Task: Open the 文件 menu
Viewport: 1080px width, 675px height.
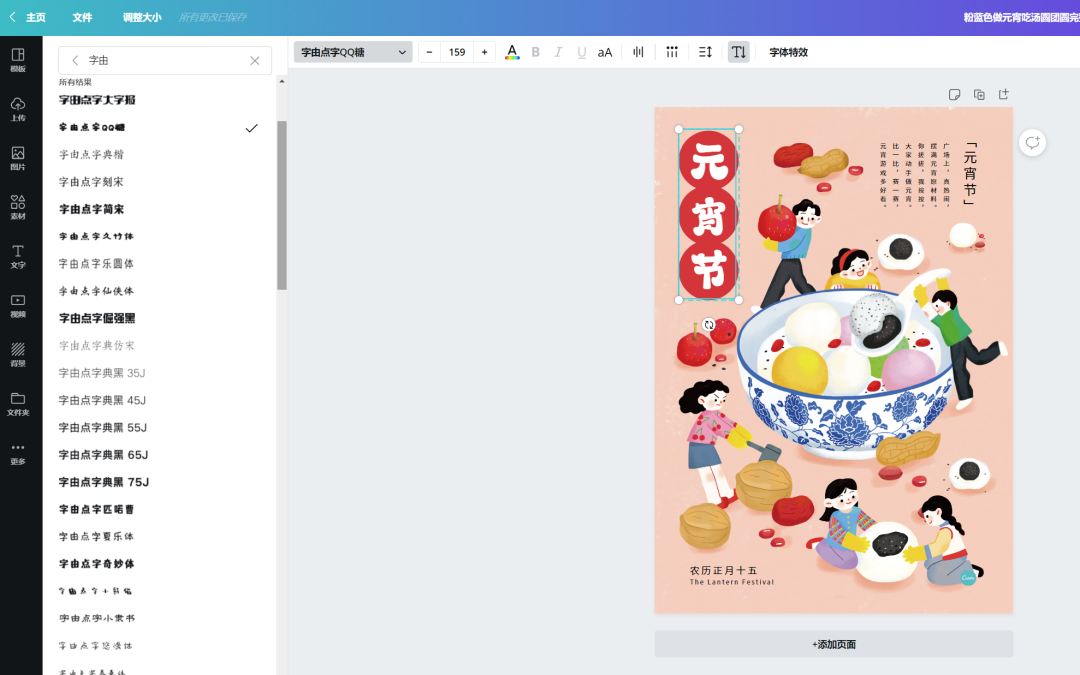Action: coord(82,17)
